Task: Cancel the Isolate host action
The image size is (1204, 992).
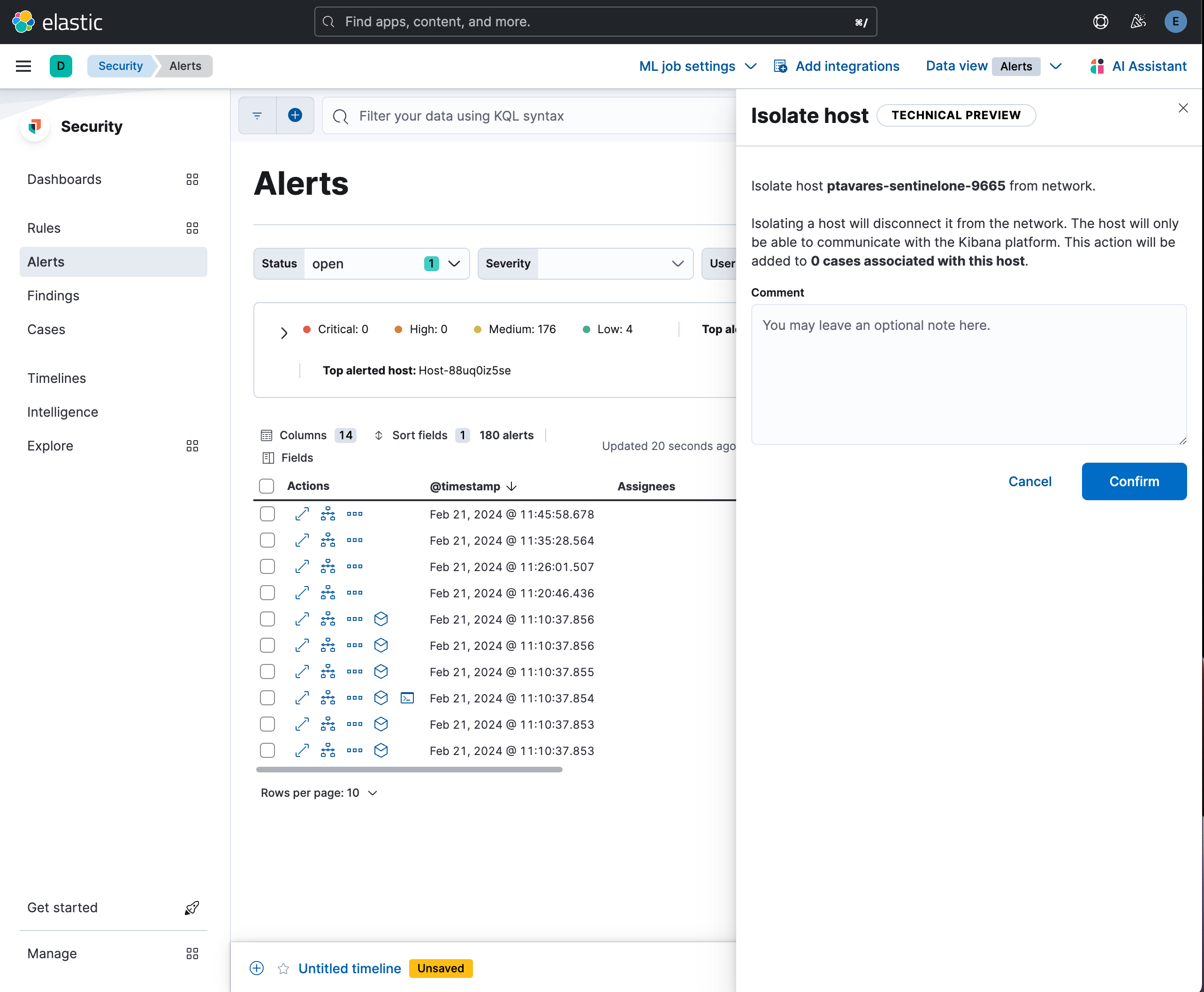Action: click(1029, 481)
